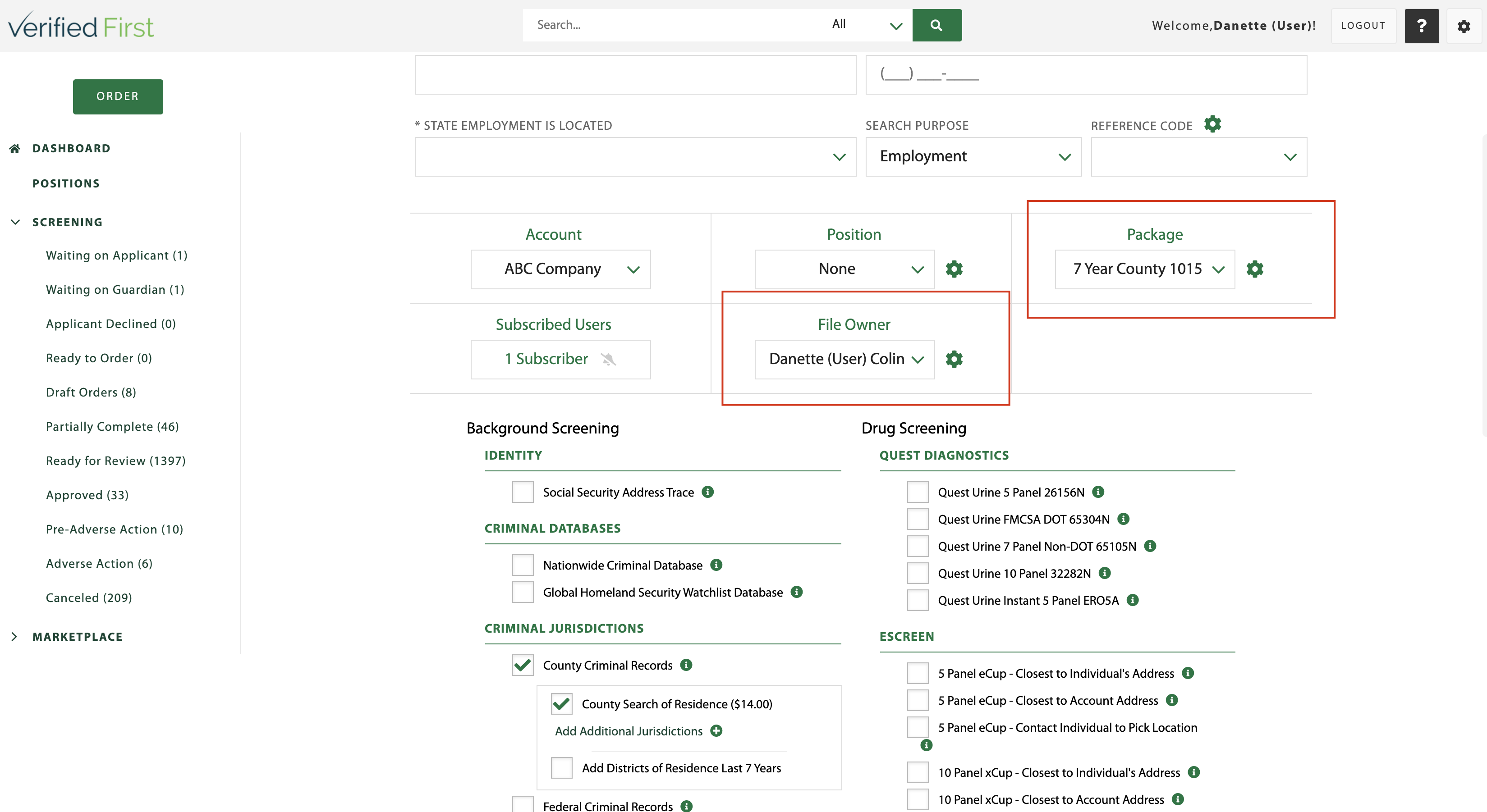Open the Reference Code dropdown
Viewport: 1487px width, 812px height.
point(1198,157)
